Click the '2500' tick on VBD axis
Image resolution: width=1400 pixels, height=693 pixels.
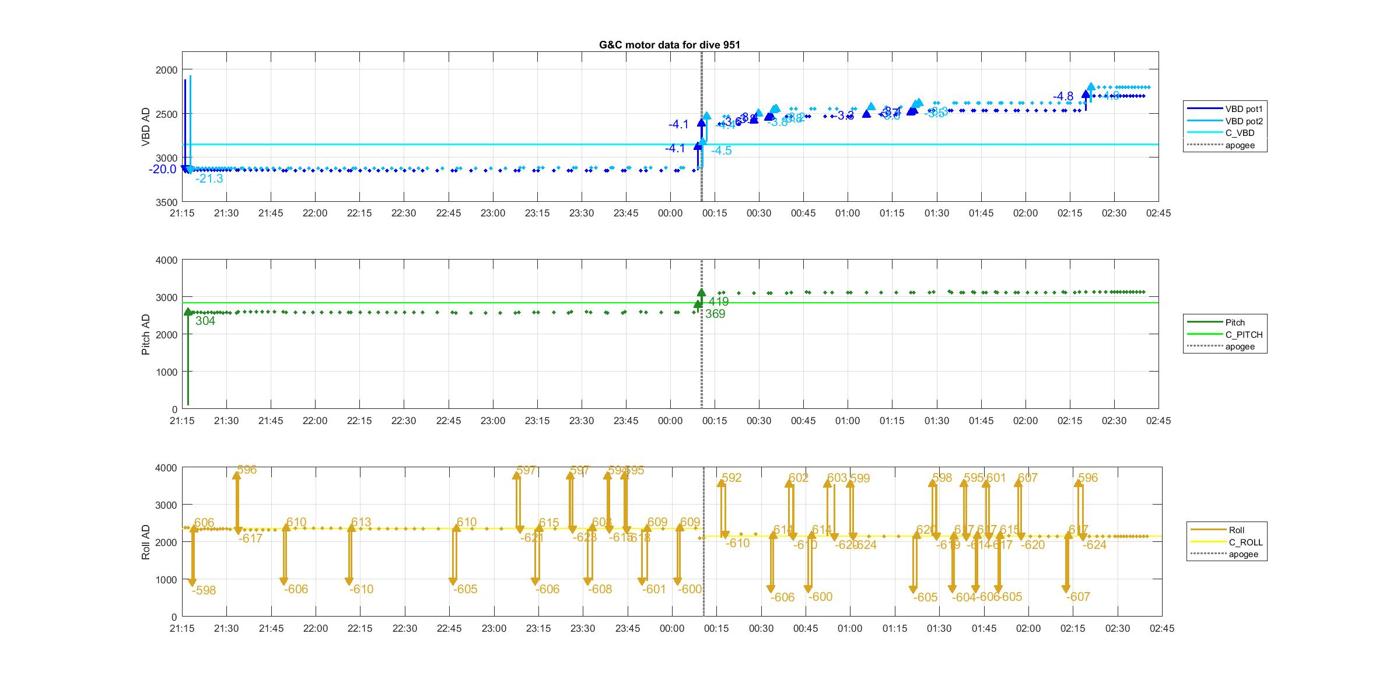[x=165, y=114]
